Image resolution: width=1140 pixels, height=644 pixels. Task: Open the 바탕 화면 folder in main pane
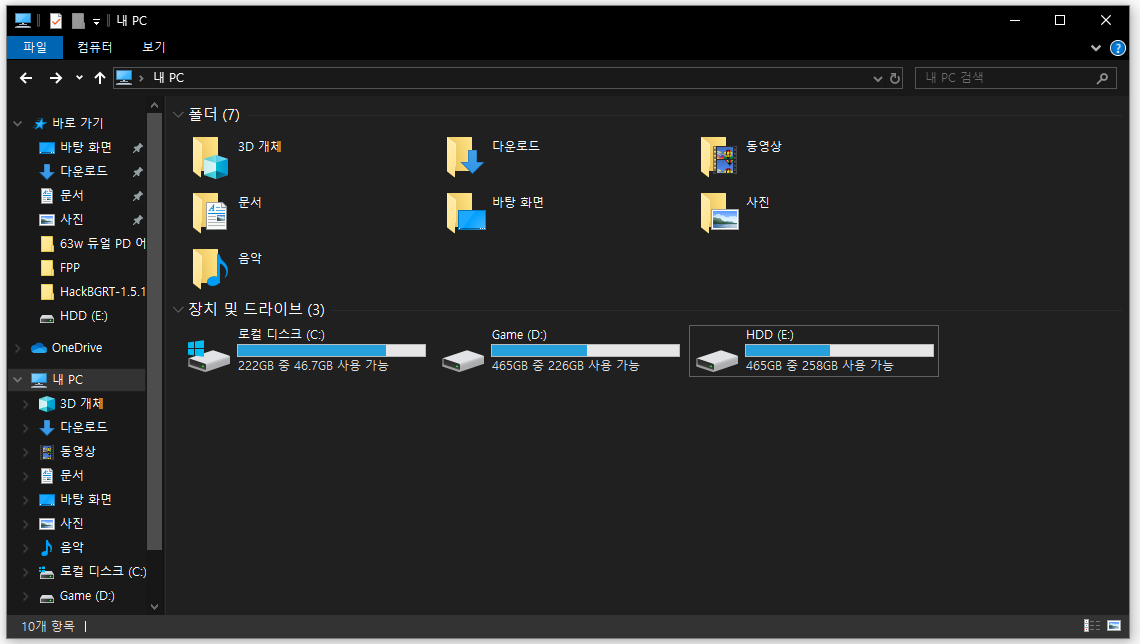(465, 213)
